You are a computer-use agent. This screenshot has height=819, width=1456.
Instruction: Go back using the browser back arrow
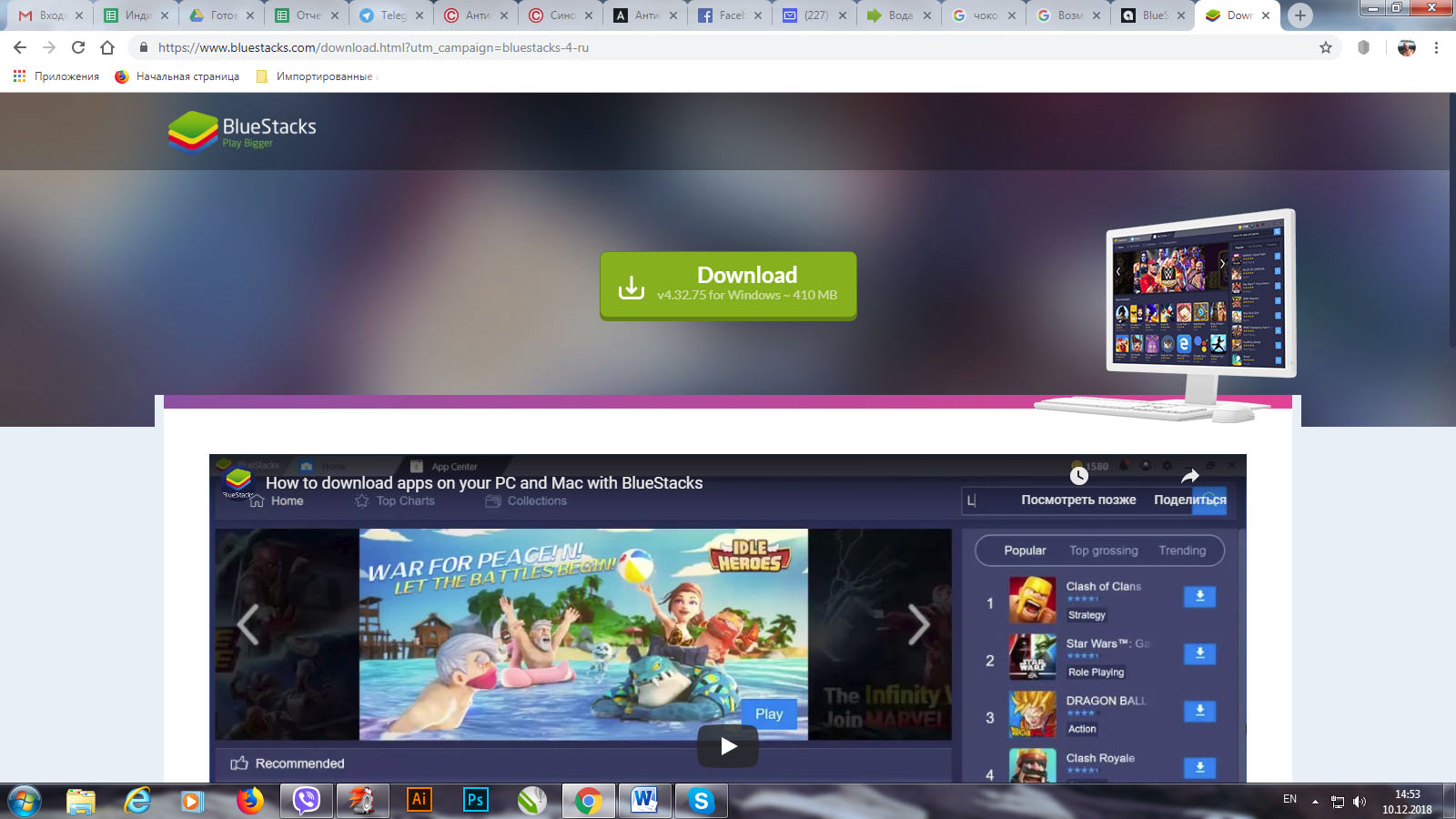[20, 47]
